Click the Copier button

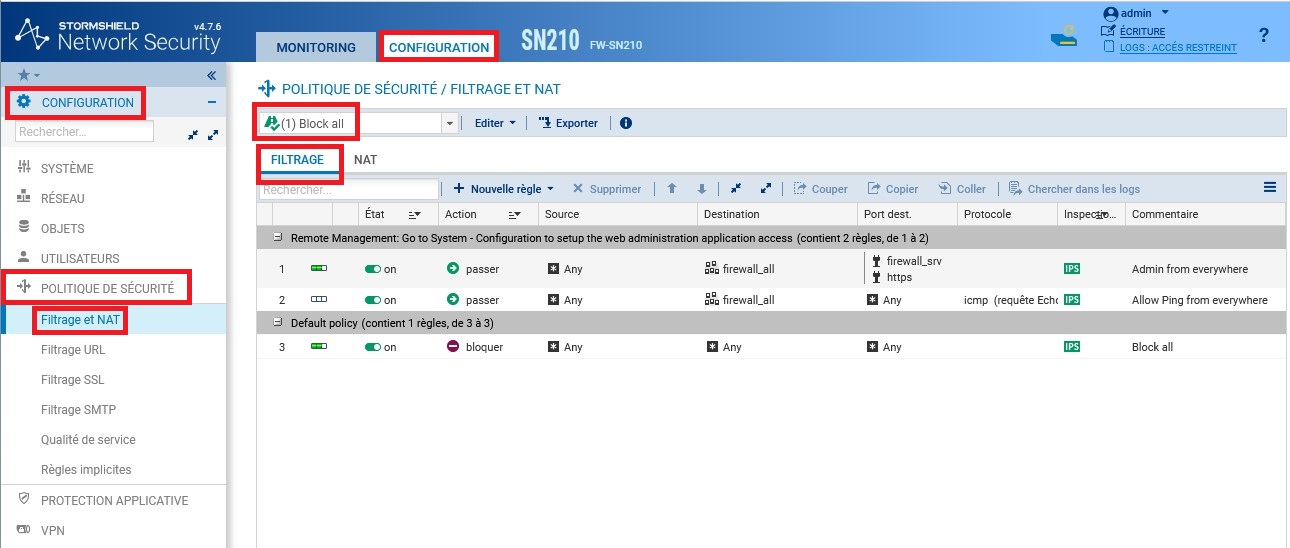click(x=892, y=189)
